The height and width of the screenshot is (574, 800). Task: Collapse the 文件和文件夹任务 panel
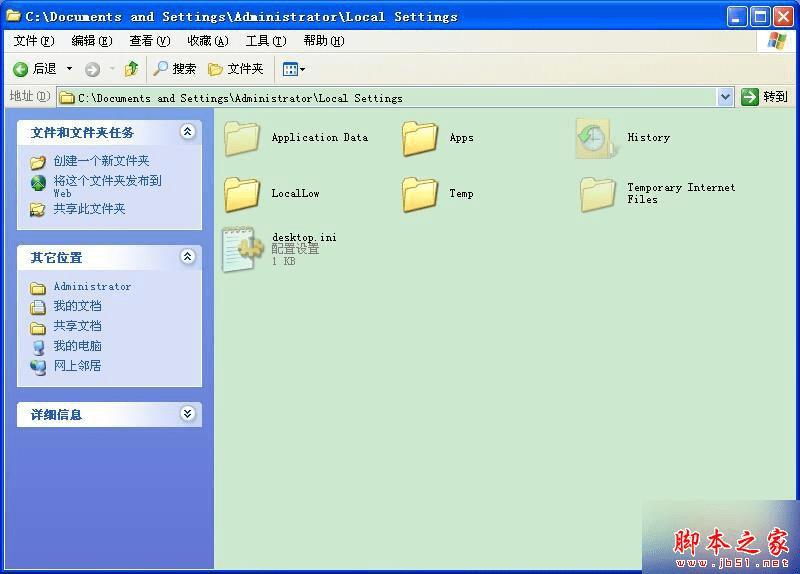click(187, 132)
